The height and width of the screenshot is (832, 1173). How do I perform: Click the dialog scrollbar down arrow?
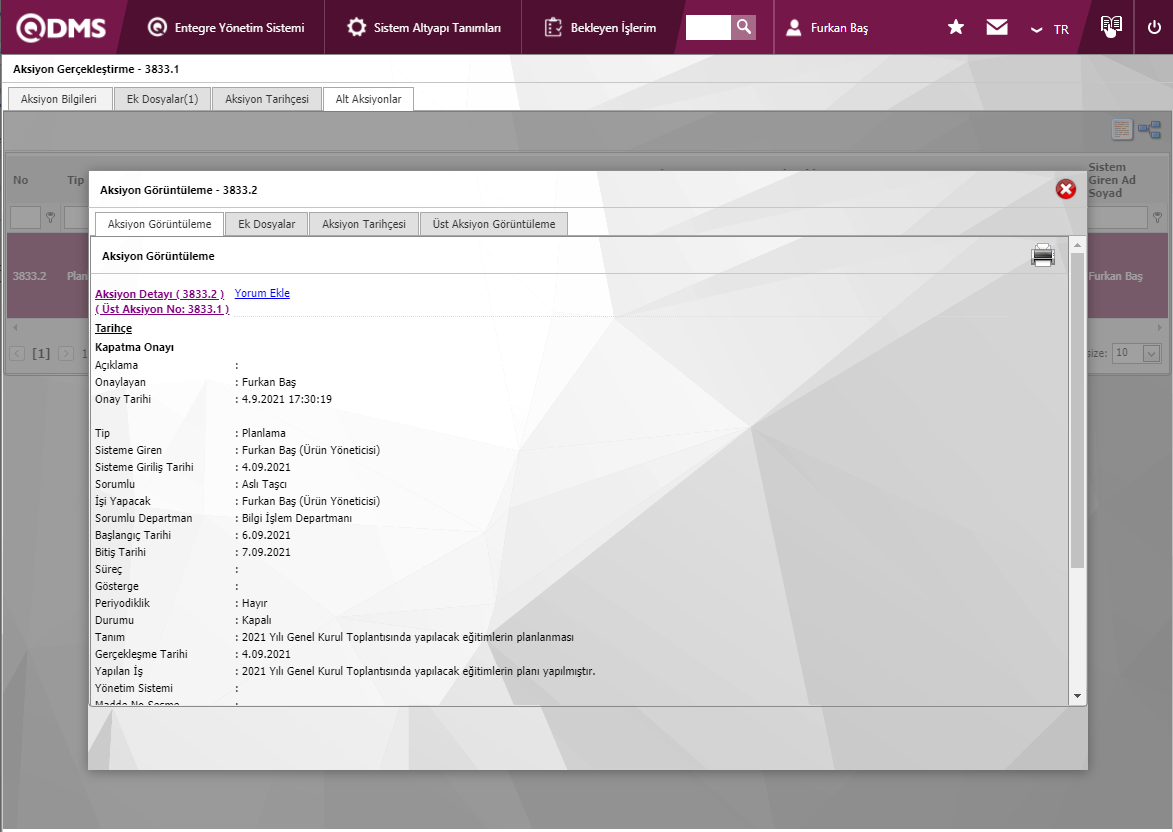1077,695
